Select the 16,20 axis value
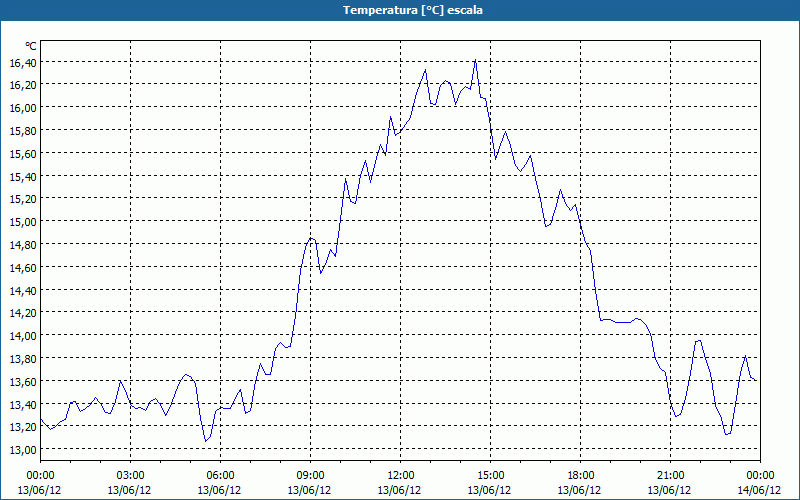The image size is (800, 500). 22,85
